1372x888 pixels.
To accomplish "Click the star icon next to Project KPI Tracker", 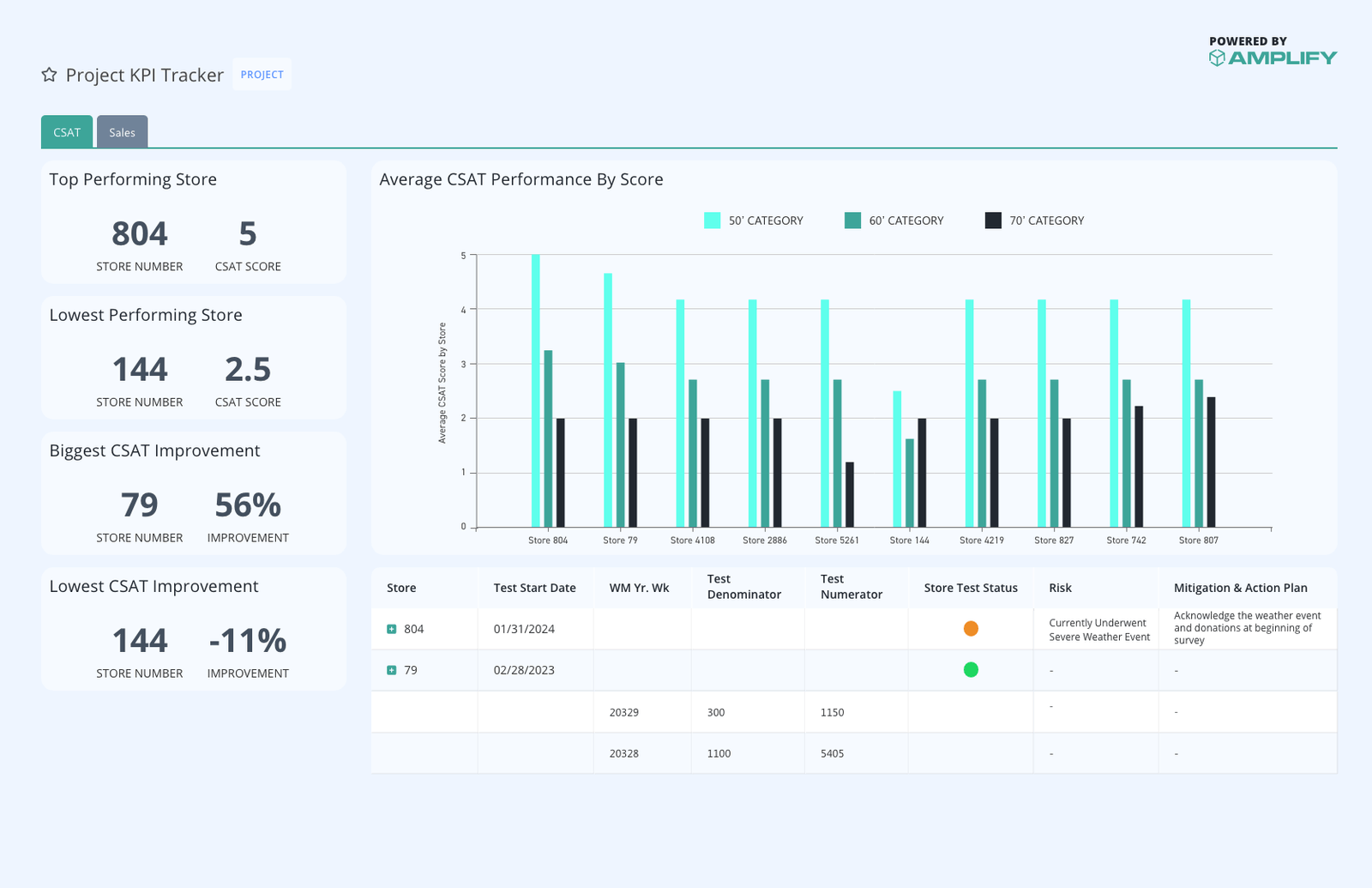I will click(x=49, y=75).
